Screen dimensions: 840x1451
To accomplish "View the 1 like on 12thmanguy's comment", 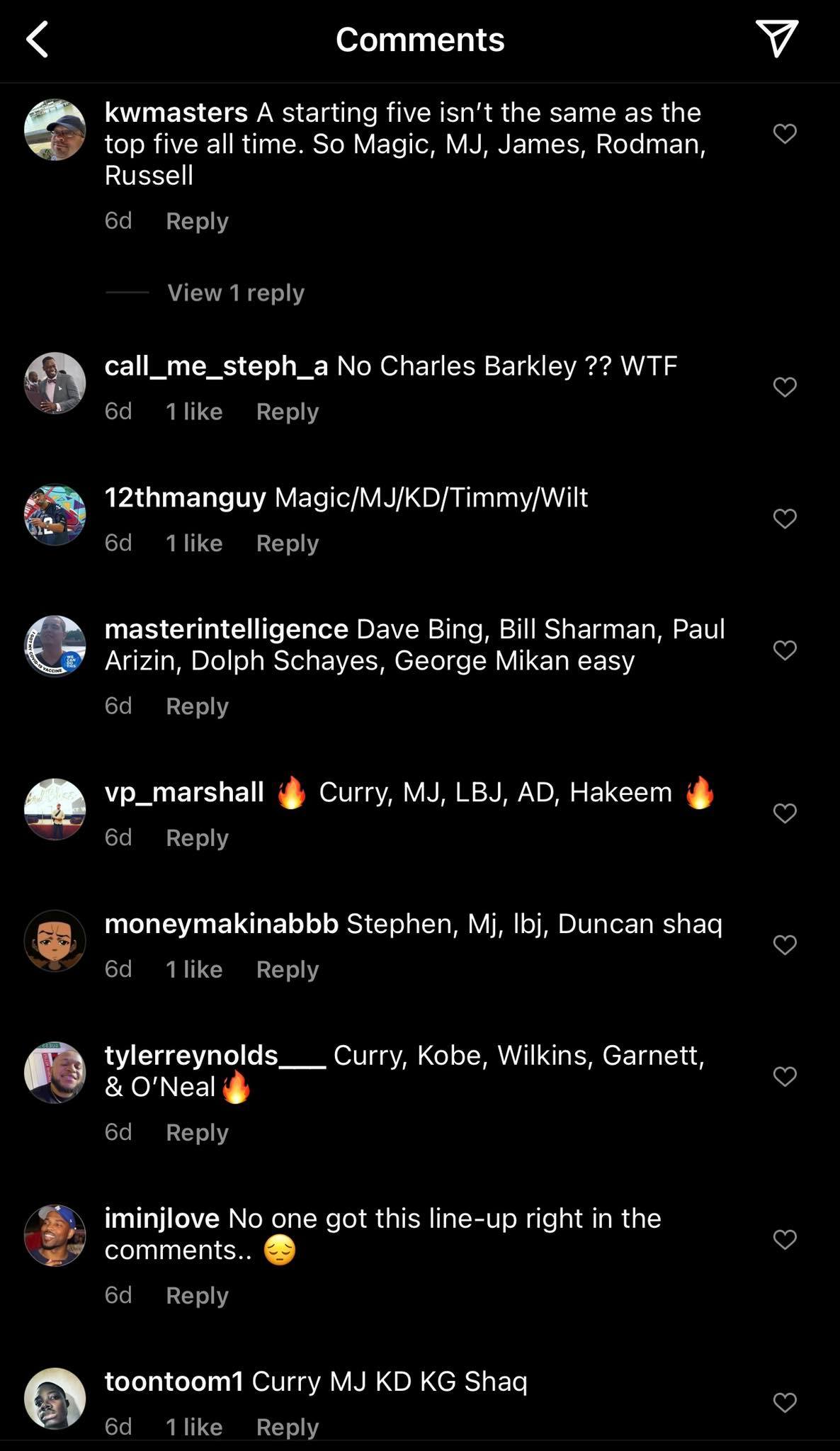I will [194, 543].
